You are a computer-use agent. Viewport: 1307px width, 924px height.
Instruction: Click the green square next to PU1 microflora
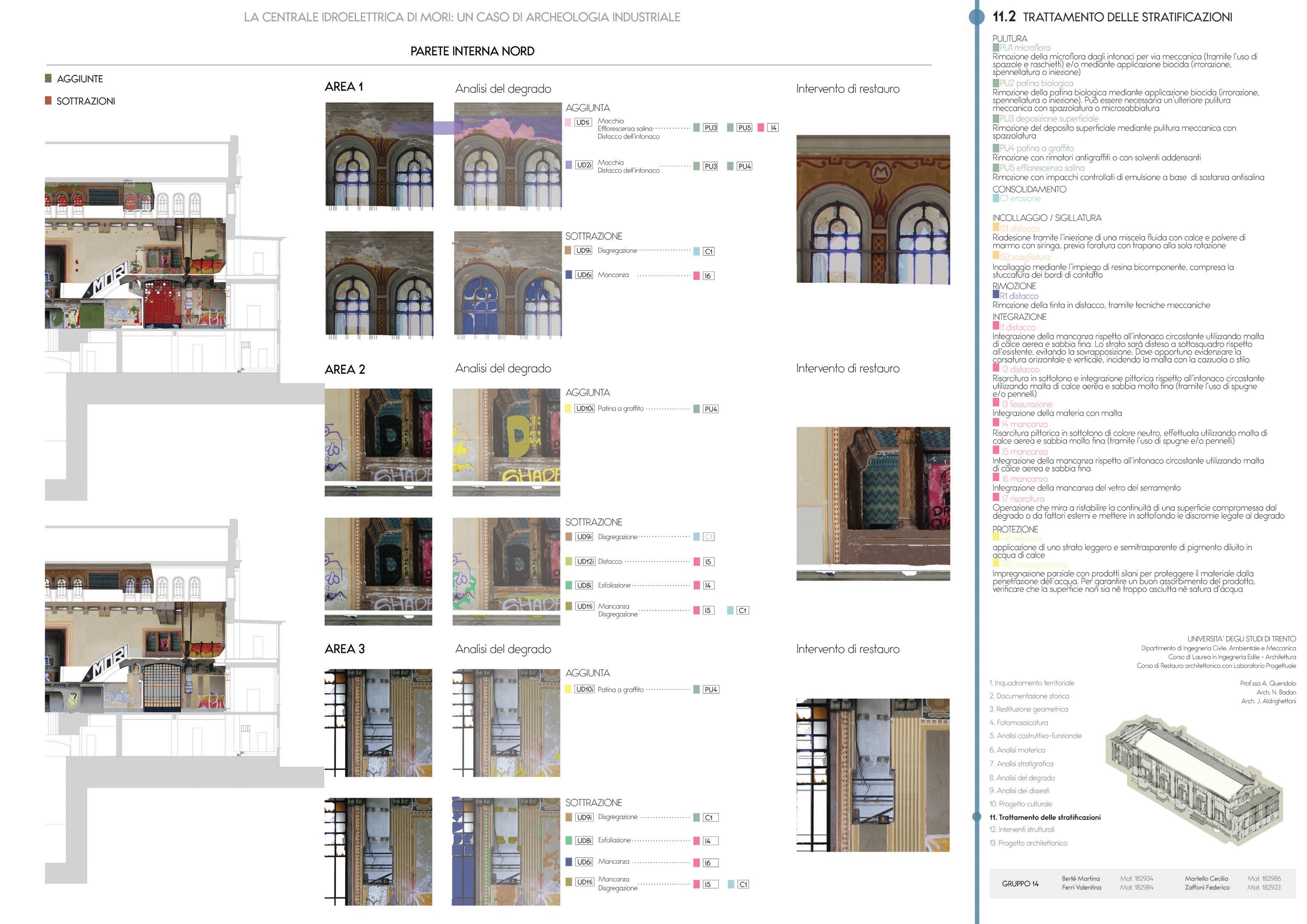point(996,48)
